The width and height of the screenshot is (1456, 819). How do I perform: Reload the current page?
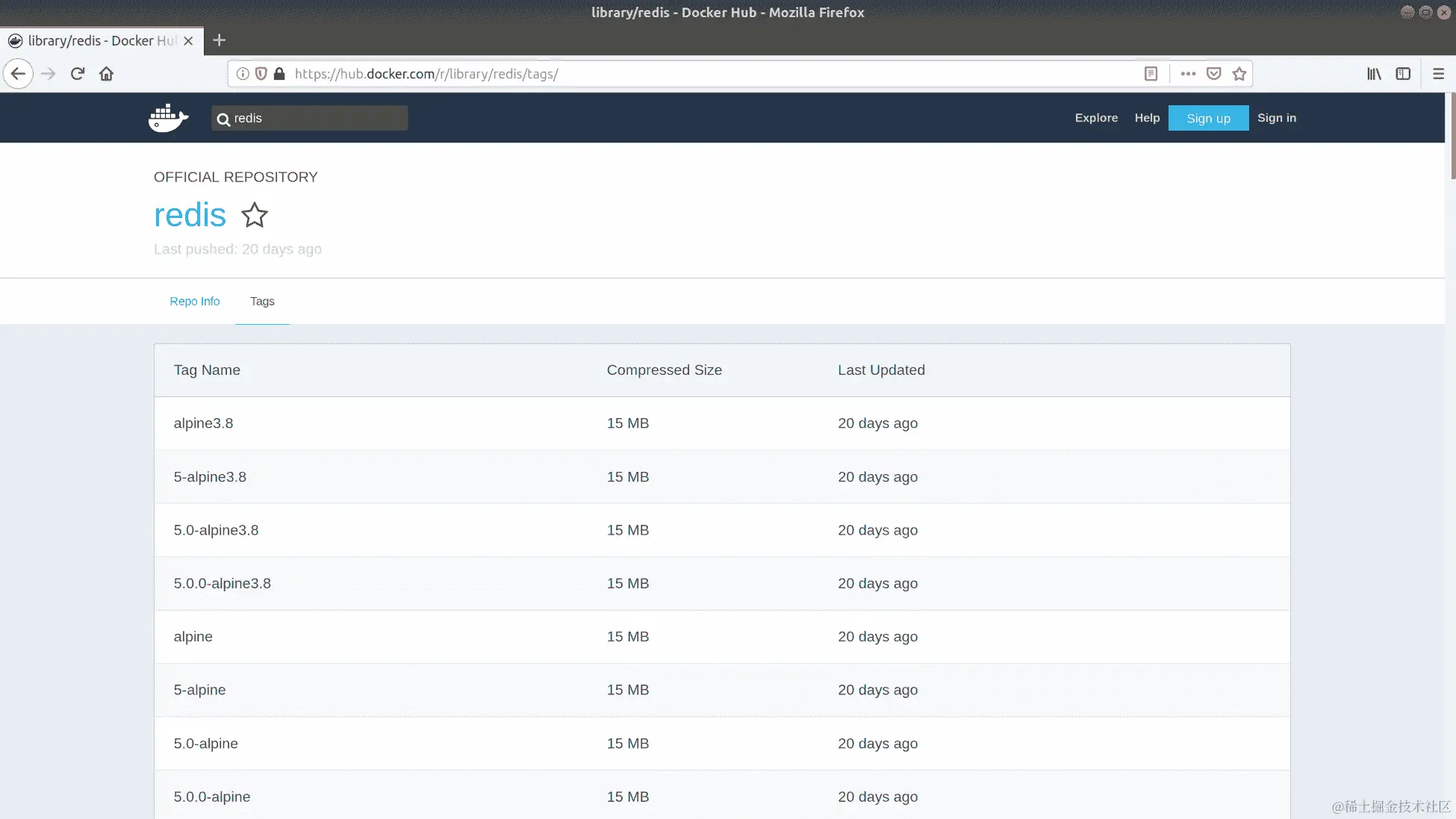78,74
